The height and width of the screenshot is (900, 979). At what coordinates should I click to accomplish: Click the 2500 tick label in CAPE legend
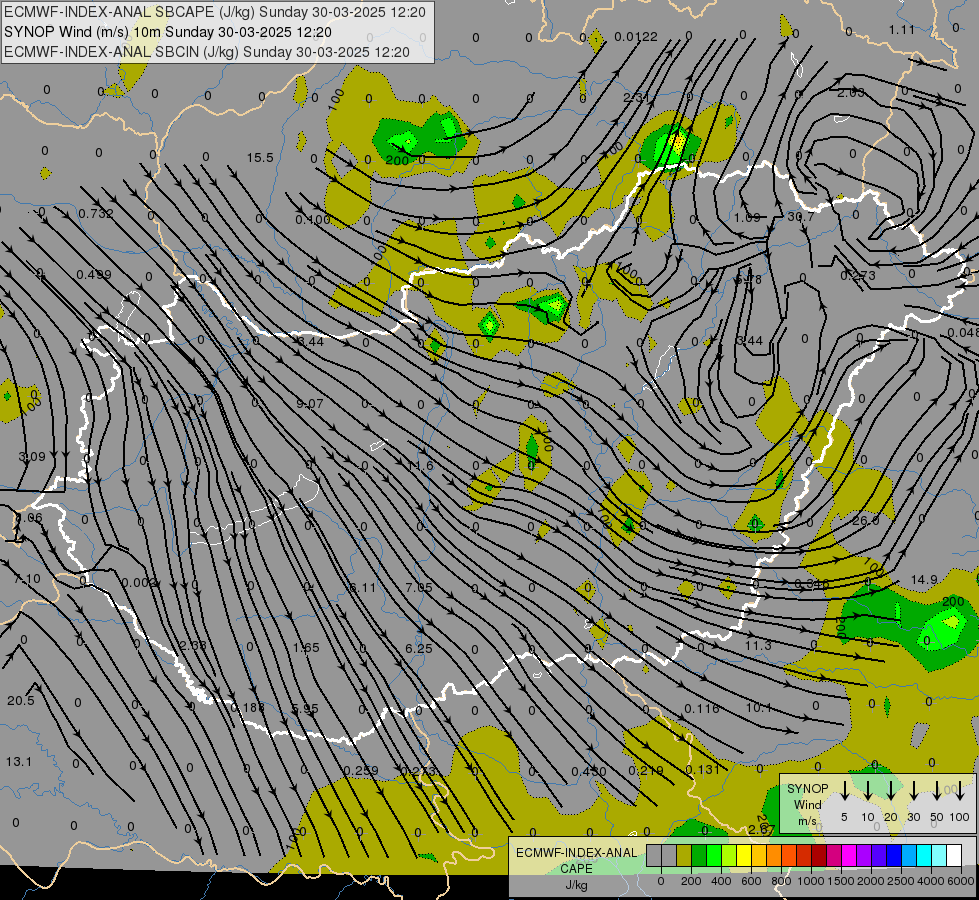(901, 881)
